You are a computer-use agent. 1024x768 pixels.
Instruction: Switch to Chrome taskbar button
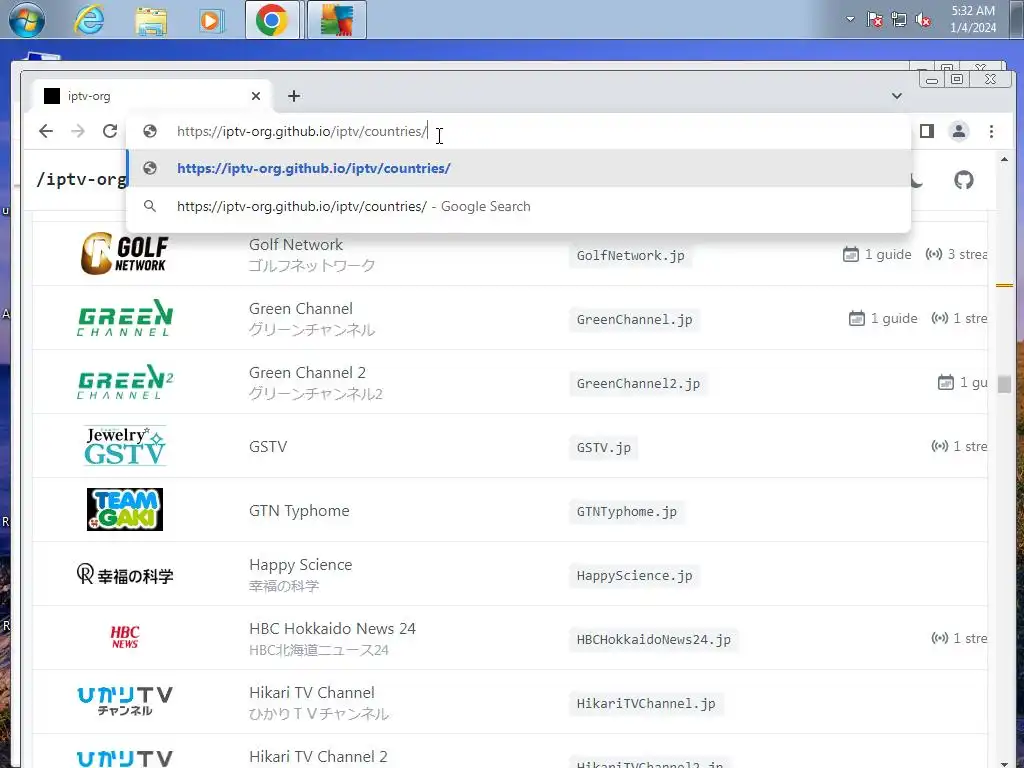(x=272, y=20)
